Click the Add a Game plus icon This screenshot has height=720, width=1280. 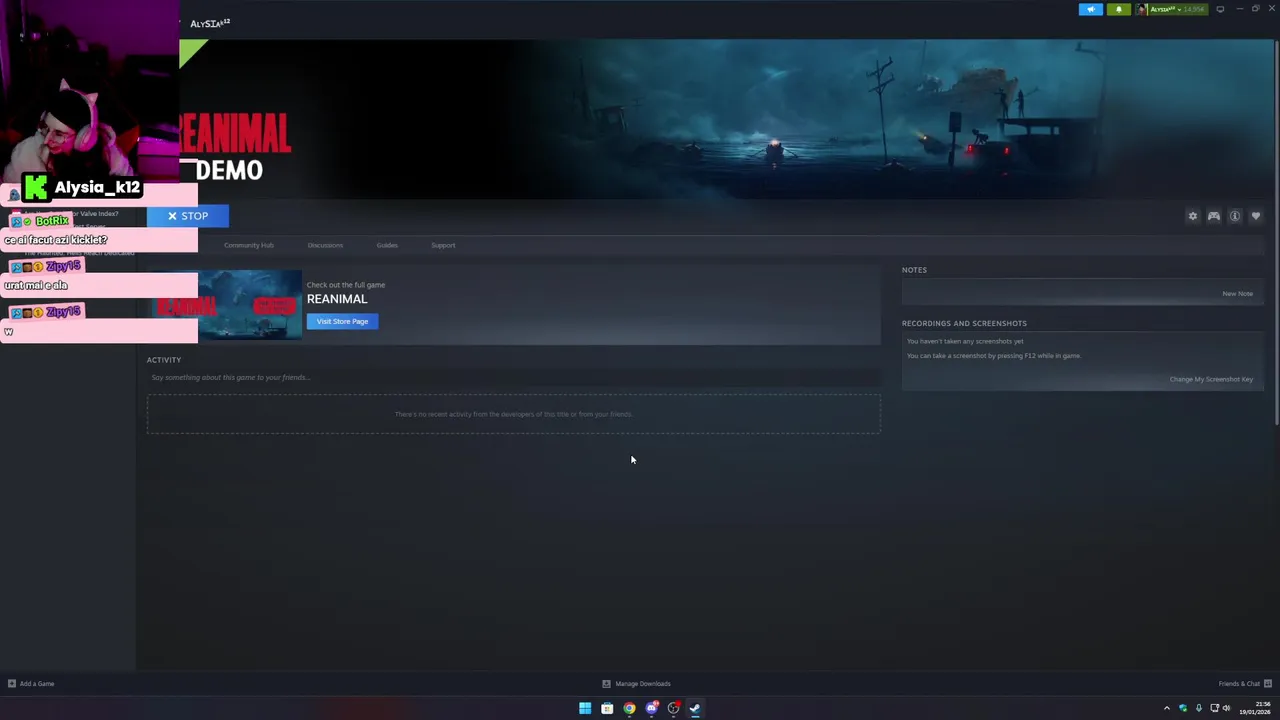(x=12, y=684)
